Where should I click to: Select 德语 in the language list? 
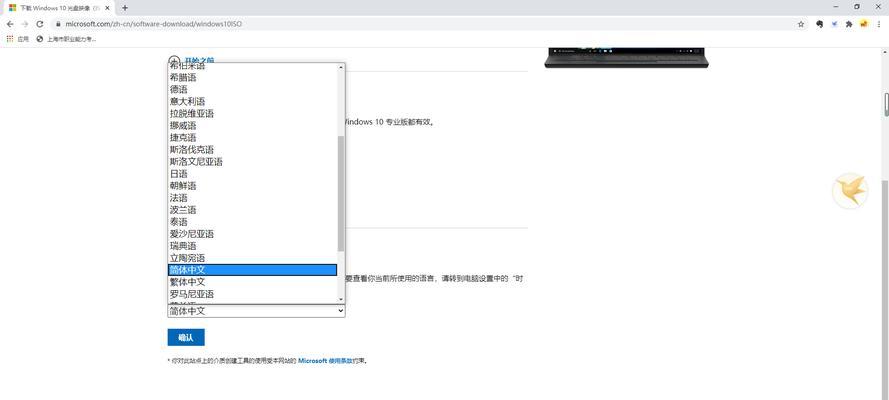point(252,90)
